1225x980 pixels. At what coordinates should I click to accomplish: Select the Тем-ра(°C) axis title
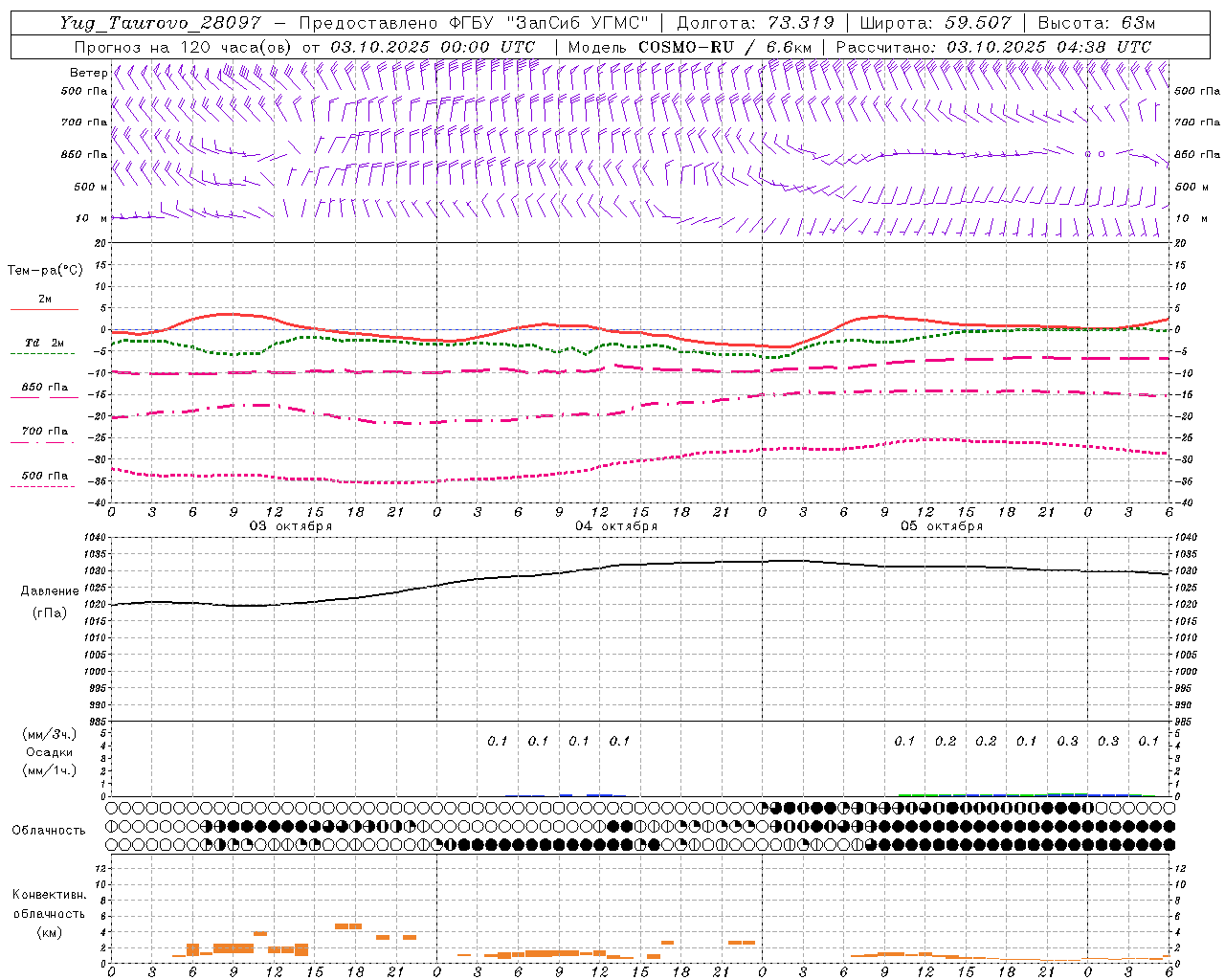click(45, 270)
